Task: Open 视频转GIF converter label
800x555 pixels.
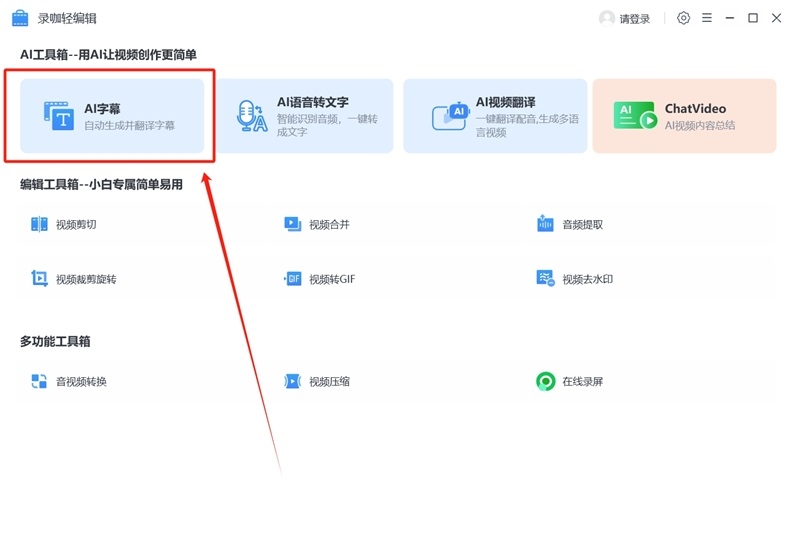Action: tap(332, 279)
